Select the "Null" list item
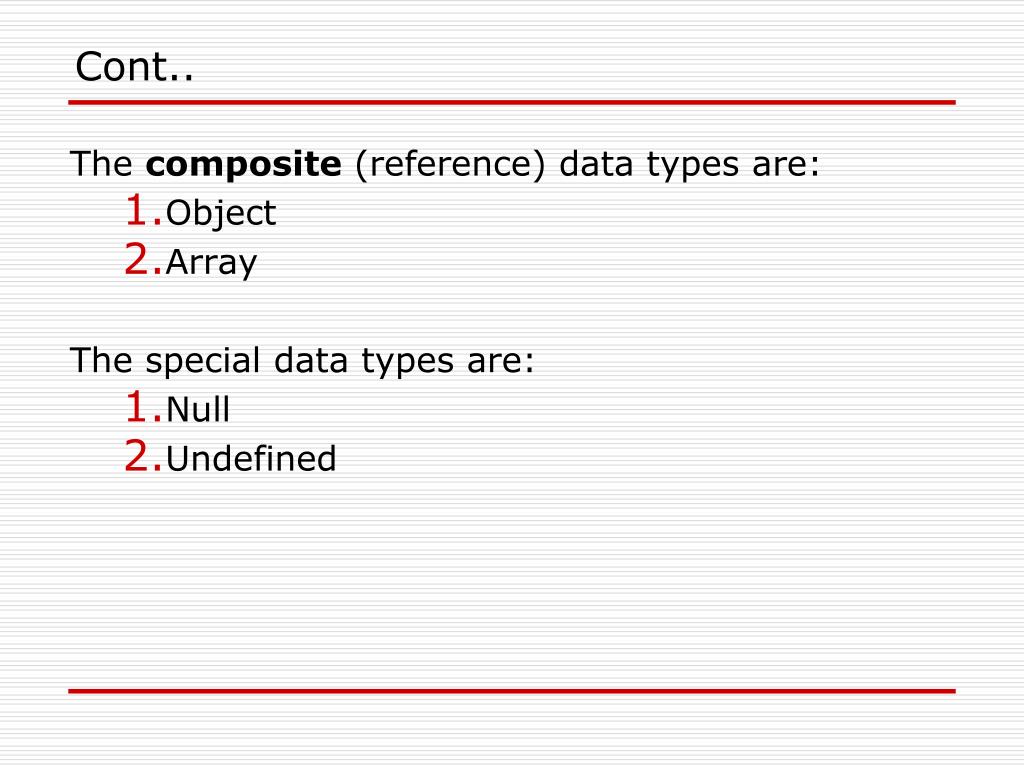 click(198, 409)
